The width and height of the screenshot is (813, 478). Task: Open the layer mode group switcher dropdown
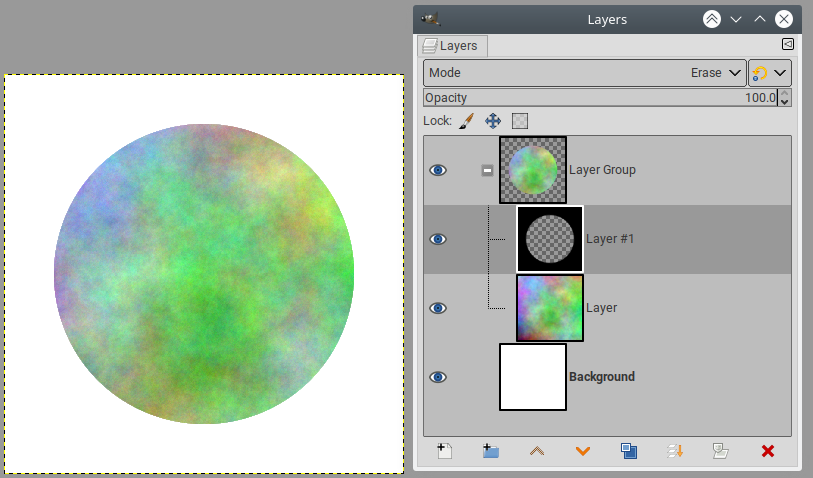pyautogui.click(x=769, y=73)
